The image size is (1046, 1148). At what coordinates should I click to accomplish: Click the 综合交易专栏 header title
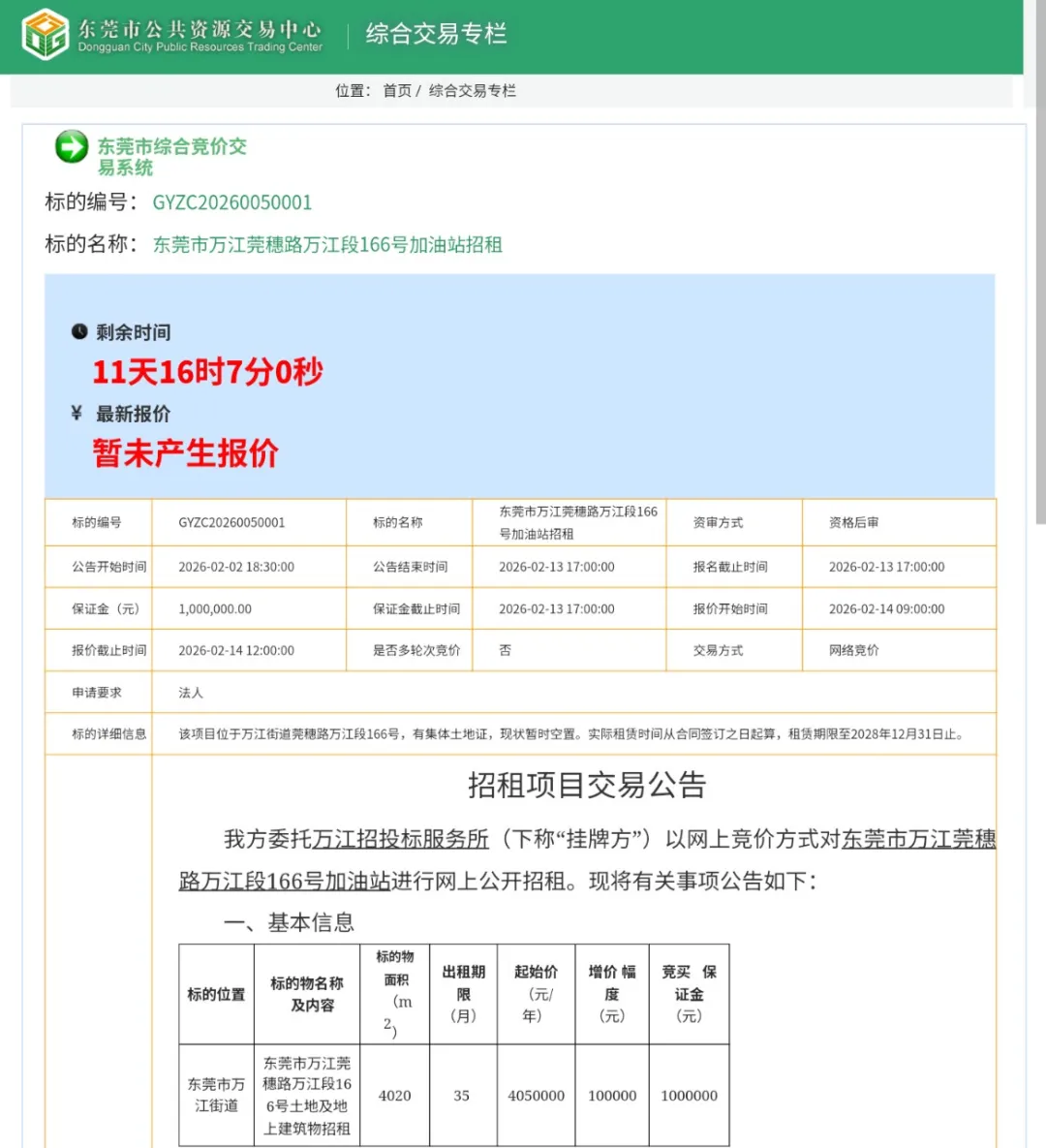point(436,34)
